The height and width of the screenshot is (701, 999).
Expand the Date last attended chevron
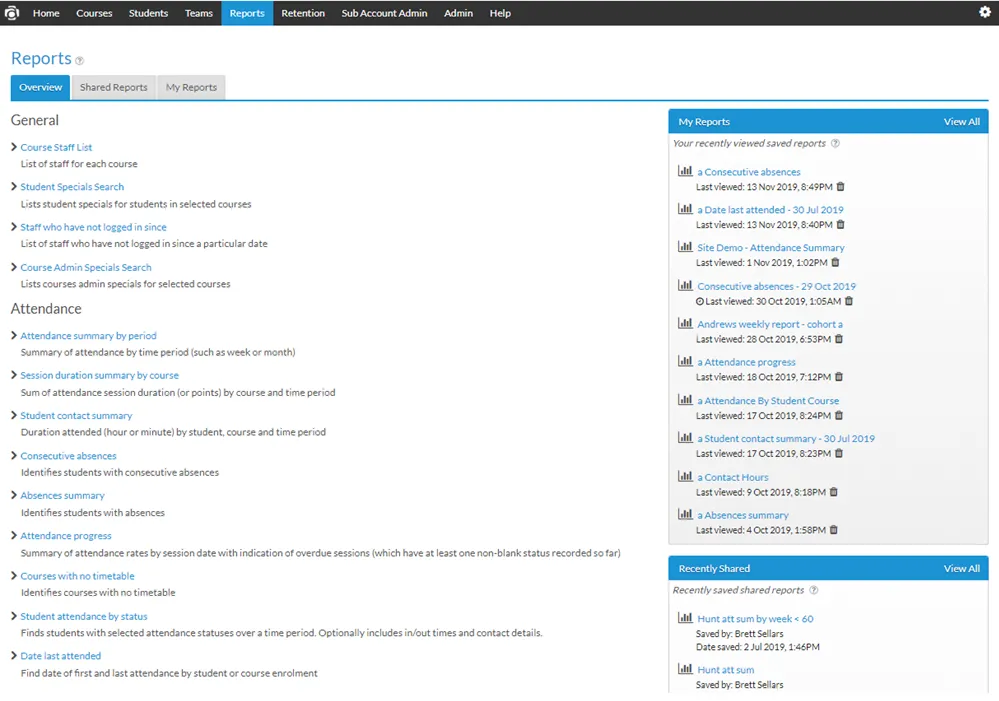click(14, 655)
